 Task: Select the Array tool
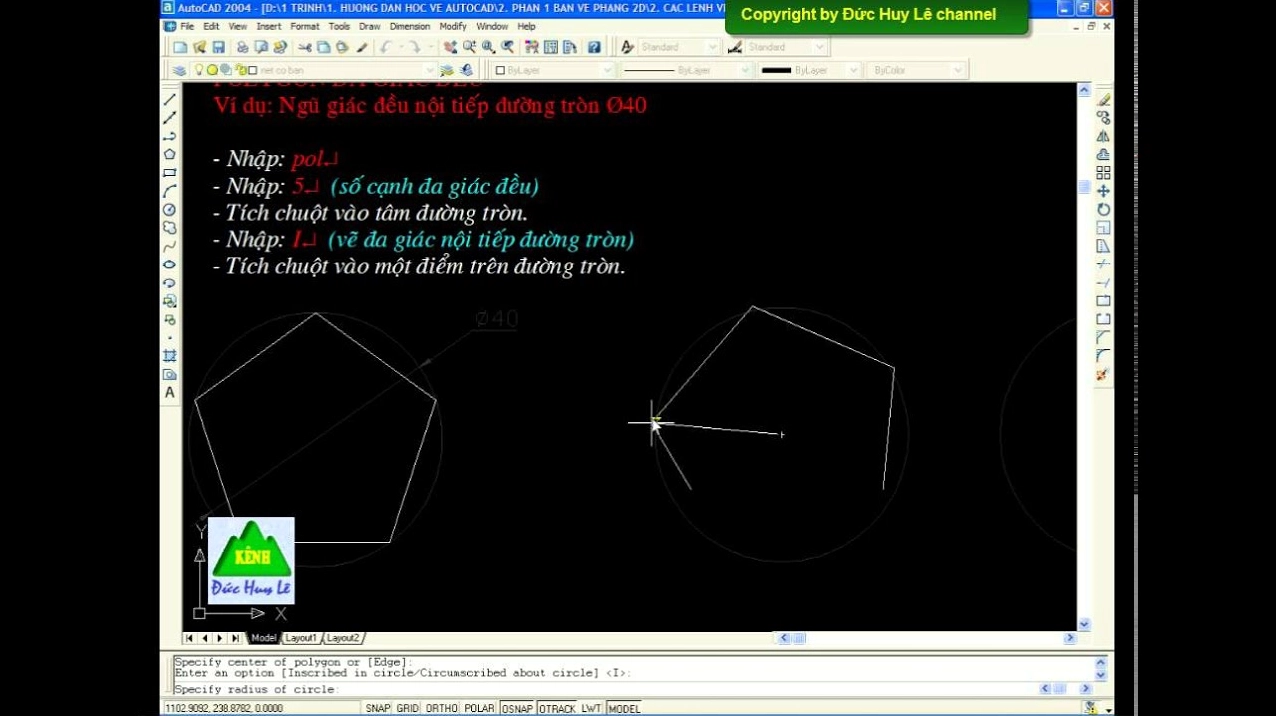(x=1103, y=172)
